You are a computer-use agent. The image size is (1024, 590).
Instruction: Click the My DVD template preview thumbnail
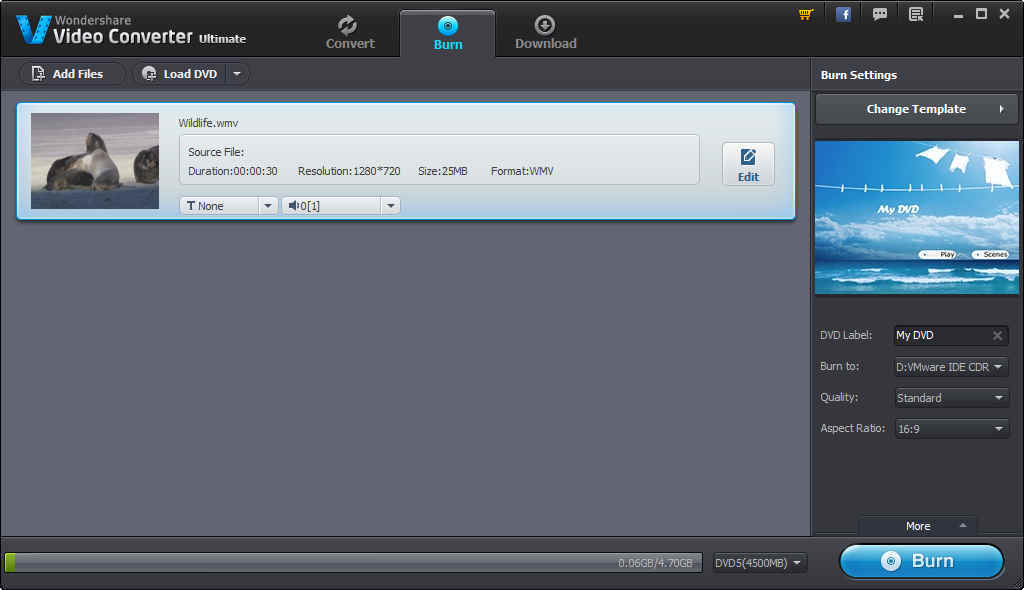[x=916, y=218]
